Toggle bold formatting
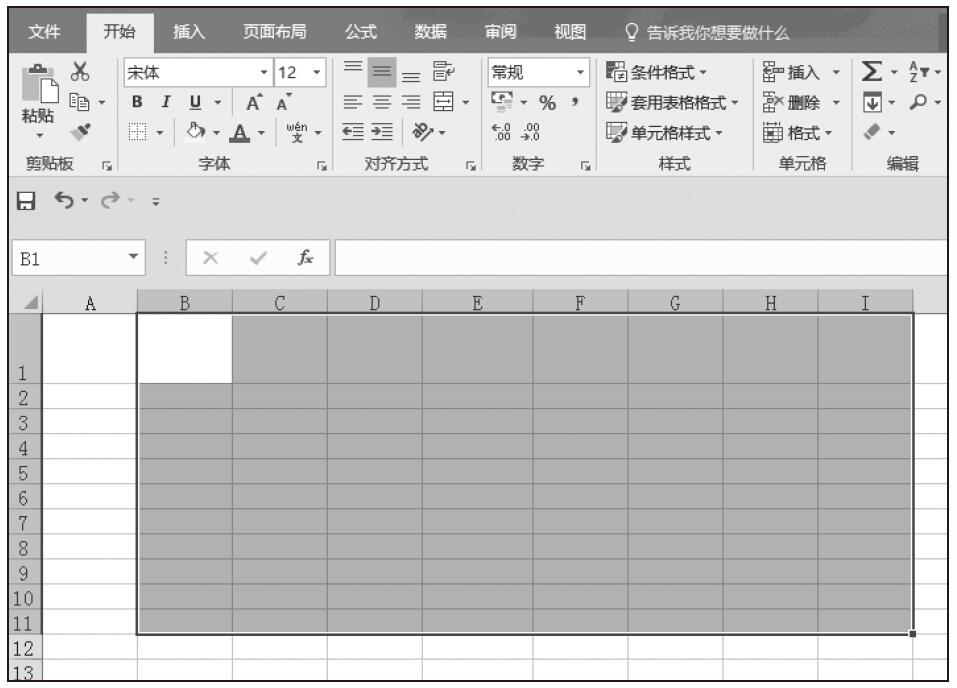The height and width of the screenshot is (688, 957). pos(137,101)
